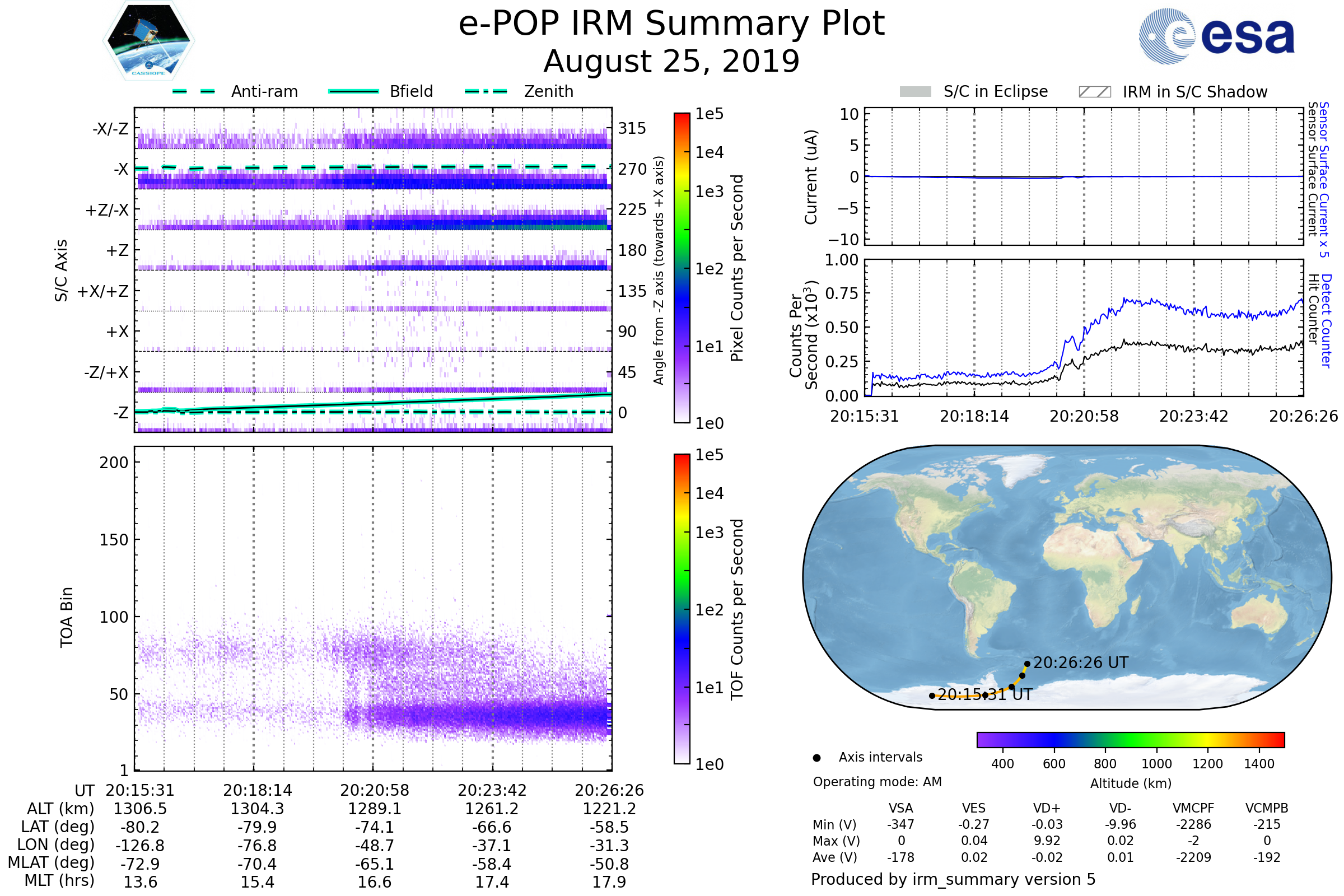This screenshot has width=1344, height=896.
Task: Click the Bfield solid legend line
Action: (x=354, y=91)
